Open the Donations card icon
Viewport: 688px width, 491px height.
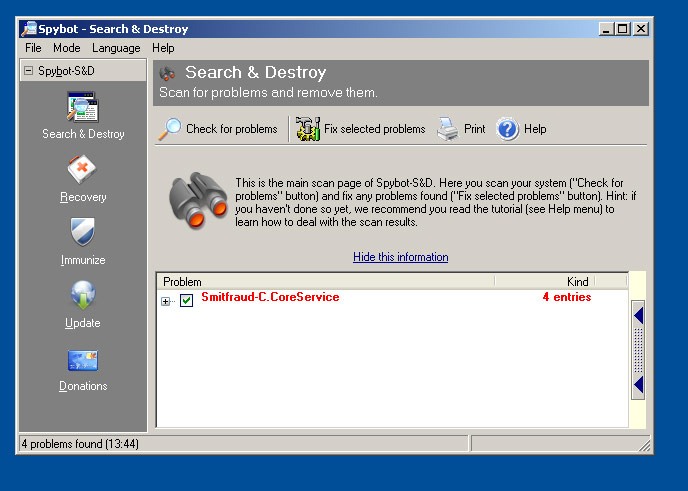(x=82, y=360)
